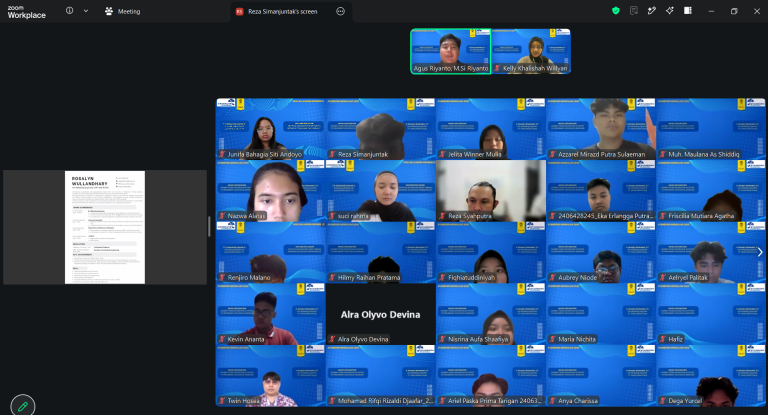The height and width of the screenshot is (415, 768).
Task: Click Alra Olyvo Devina's camera-off tile
Action: tap(381, 314)
